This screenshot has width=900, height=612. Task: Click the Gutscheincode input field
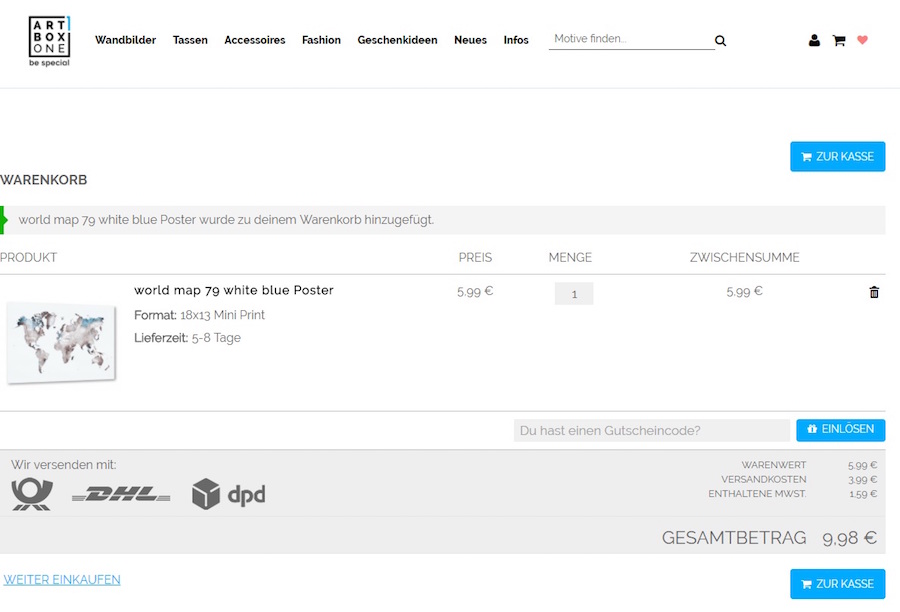point(651,430)
